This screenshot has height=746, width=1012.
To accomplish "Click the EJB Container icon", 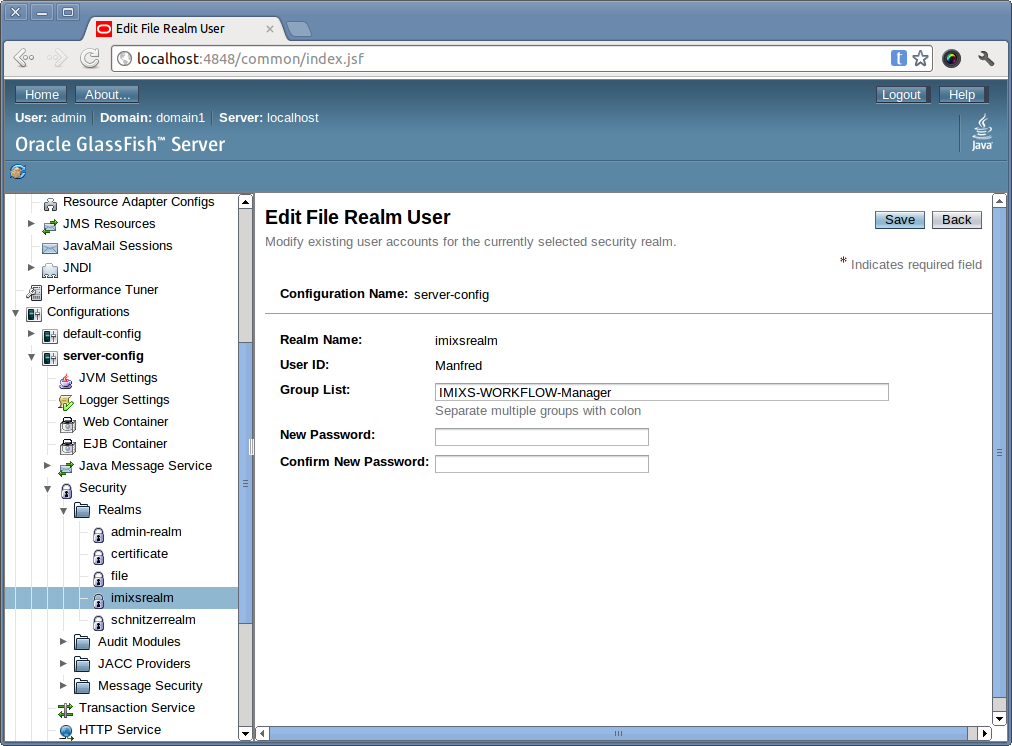I will pos(68,446).
